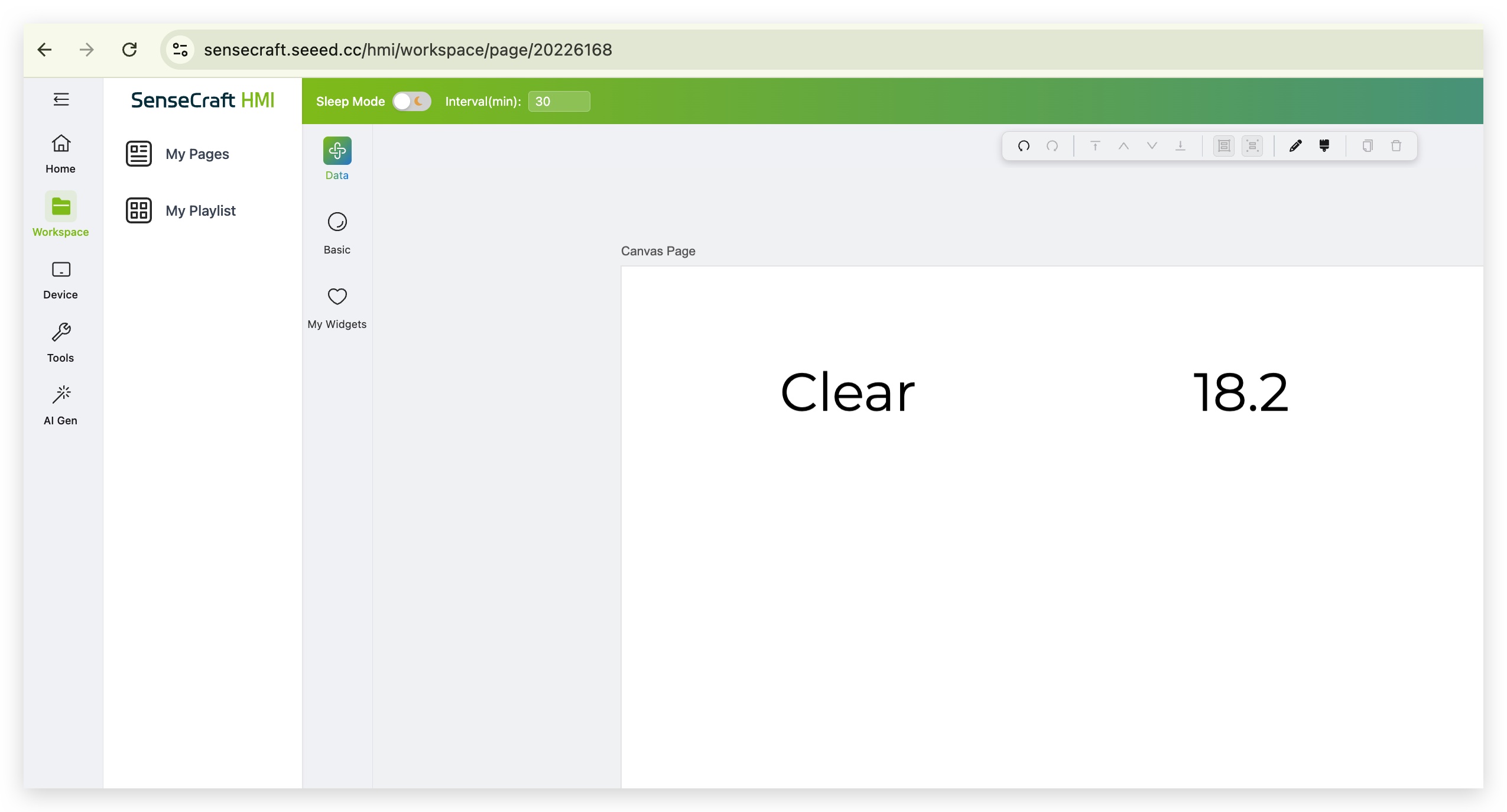Select the pencil draw tool
Screen dimensions: 1507x812
[x=1295, y=146]
